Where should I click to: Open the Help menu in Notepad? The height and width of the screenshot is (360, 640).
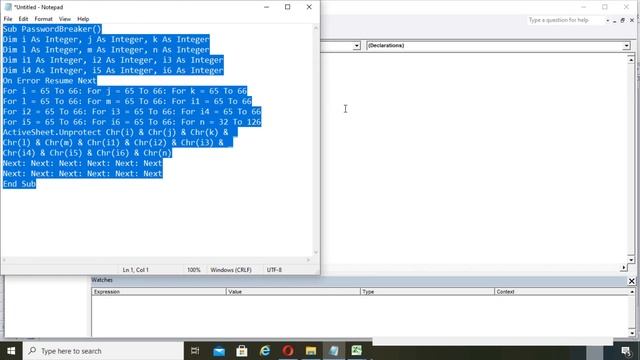[83, 19]
